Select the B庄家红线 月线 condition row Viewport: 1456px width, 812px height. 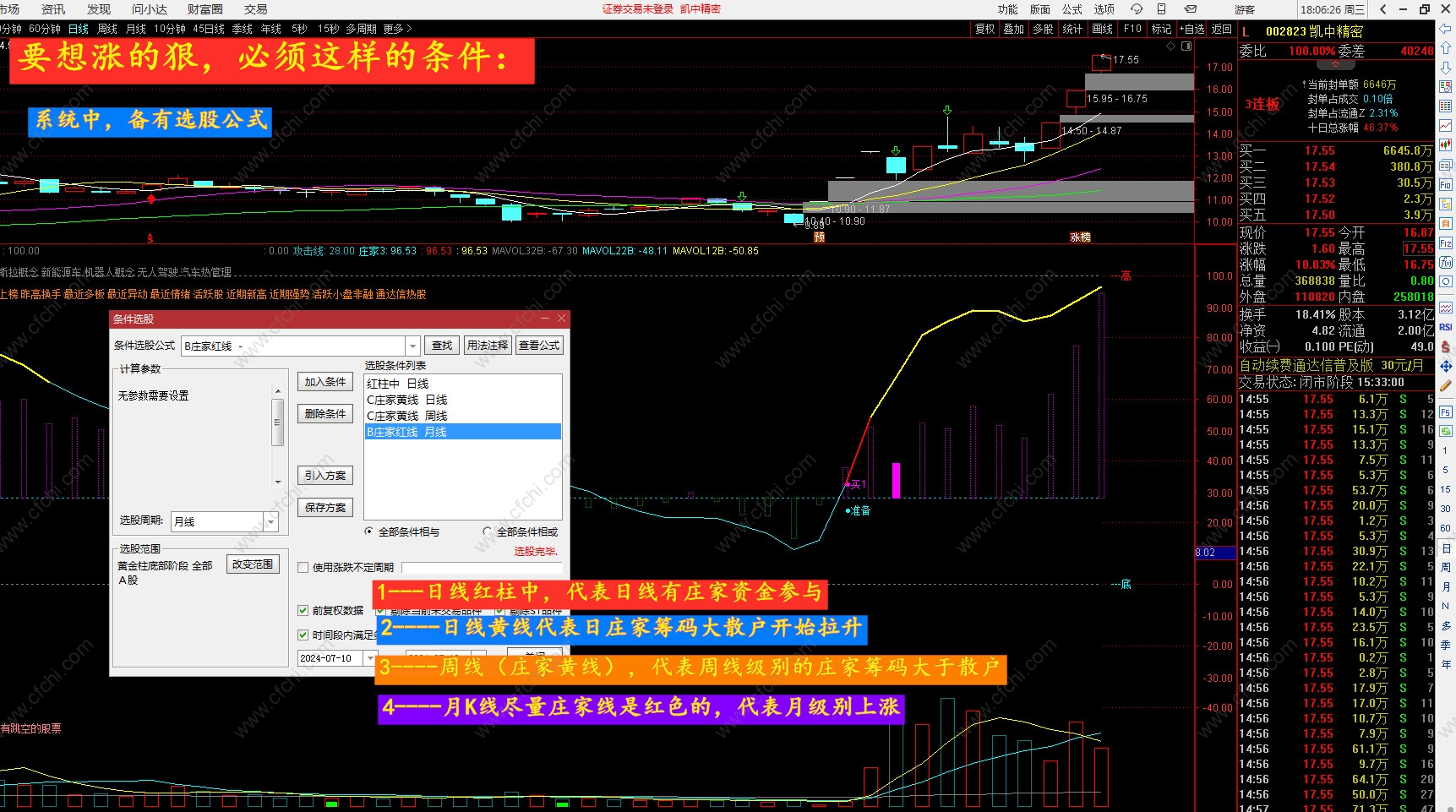pyautogui.click(x=463, y=432)
